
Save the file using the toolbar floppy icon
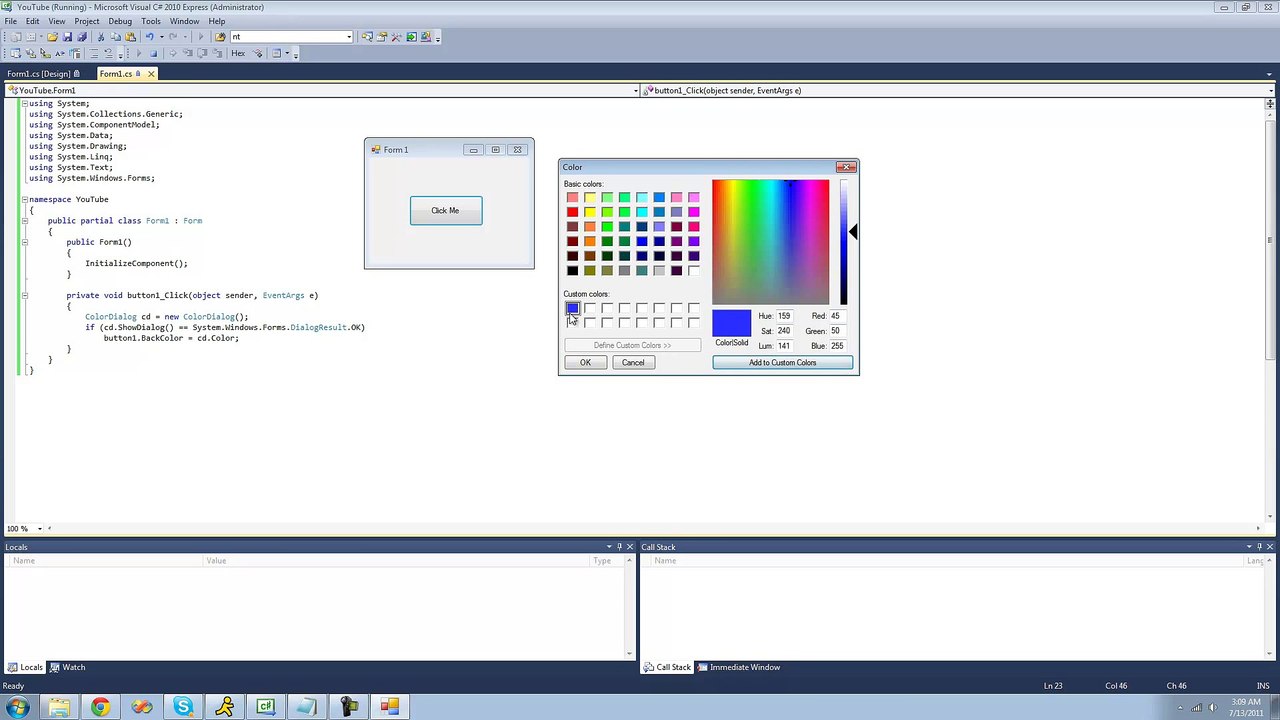coord(67,37)
